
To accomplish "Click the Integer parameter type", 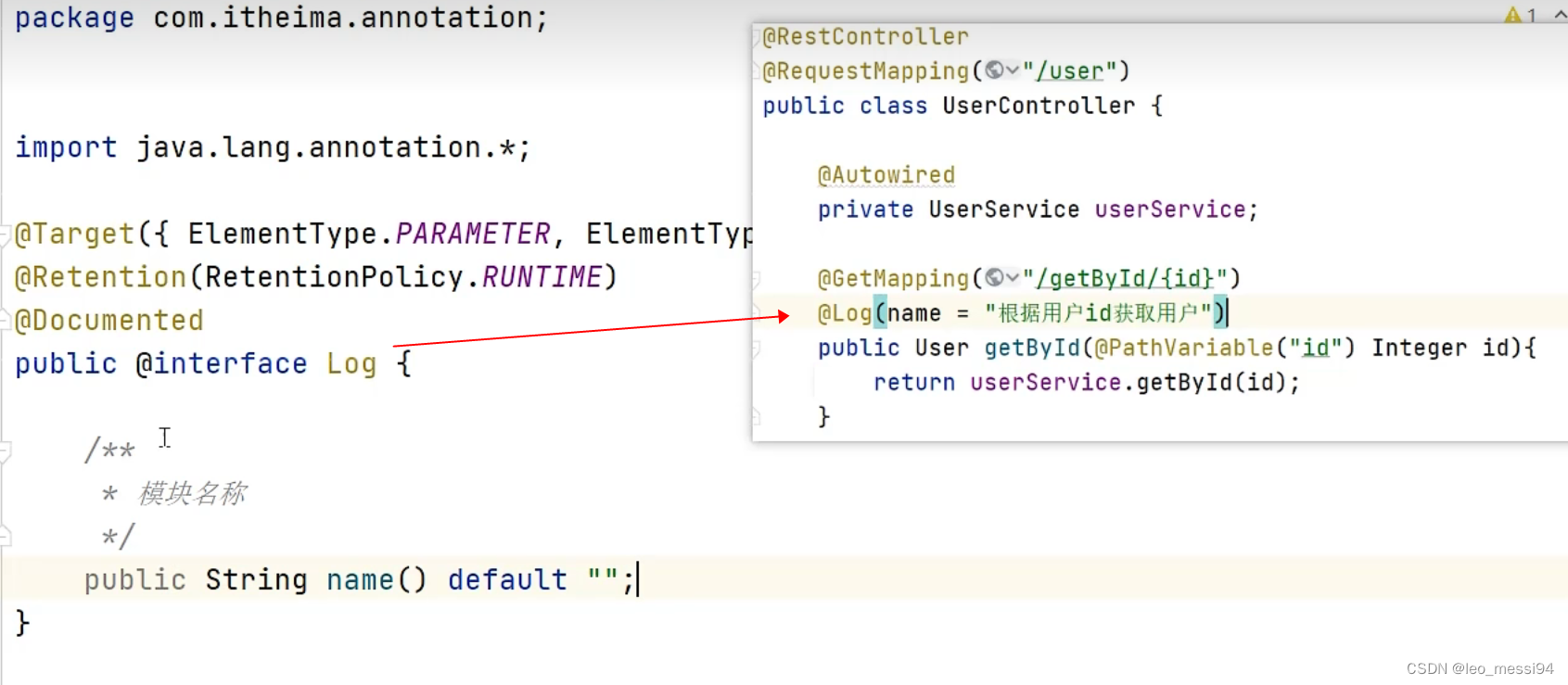I will 1420,348.
